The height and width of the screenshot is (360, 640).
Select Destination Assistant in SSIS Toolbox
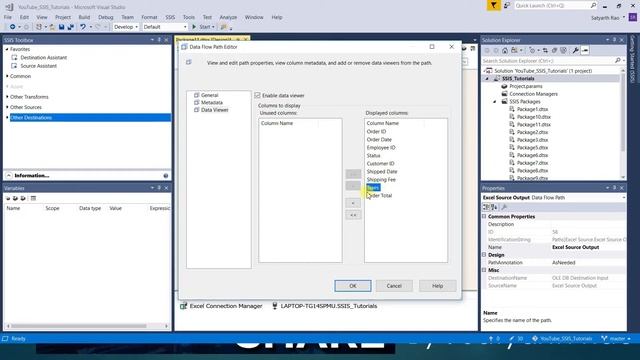click(44, 58)
